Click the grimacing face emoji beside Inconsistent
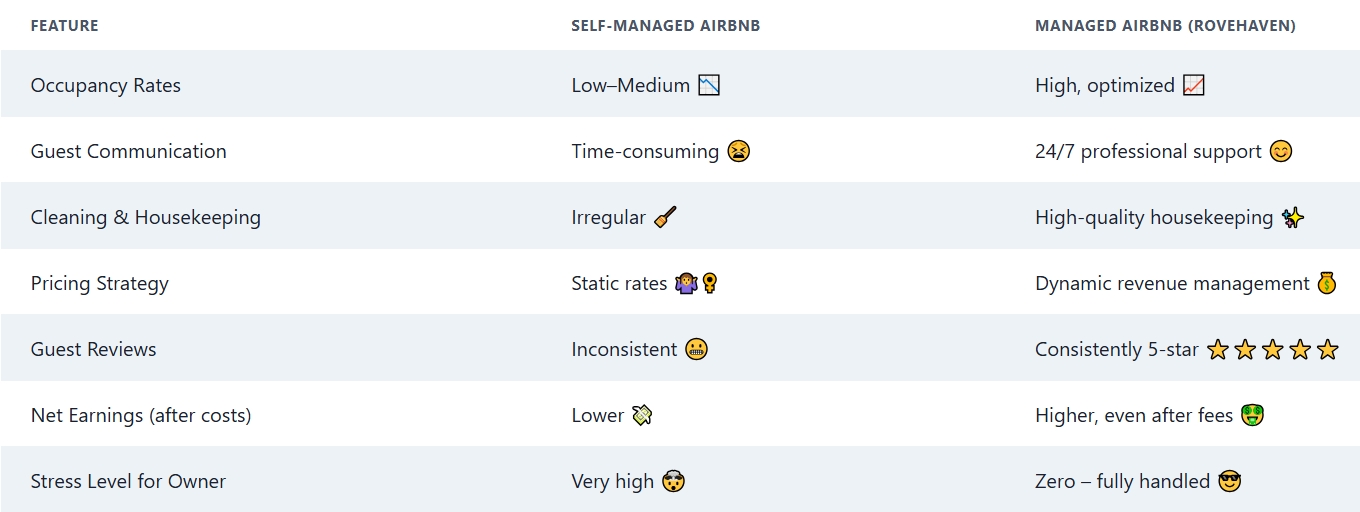The width and height of the screenshot is (1360, 512). coord(696,349)
